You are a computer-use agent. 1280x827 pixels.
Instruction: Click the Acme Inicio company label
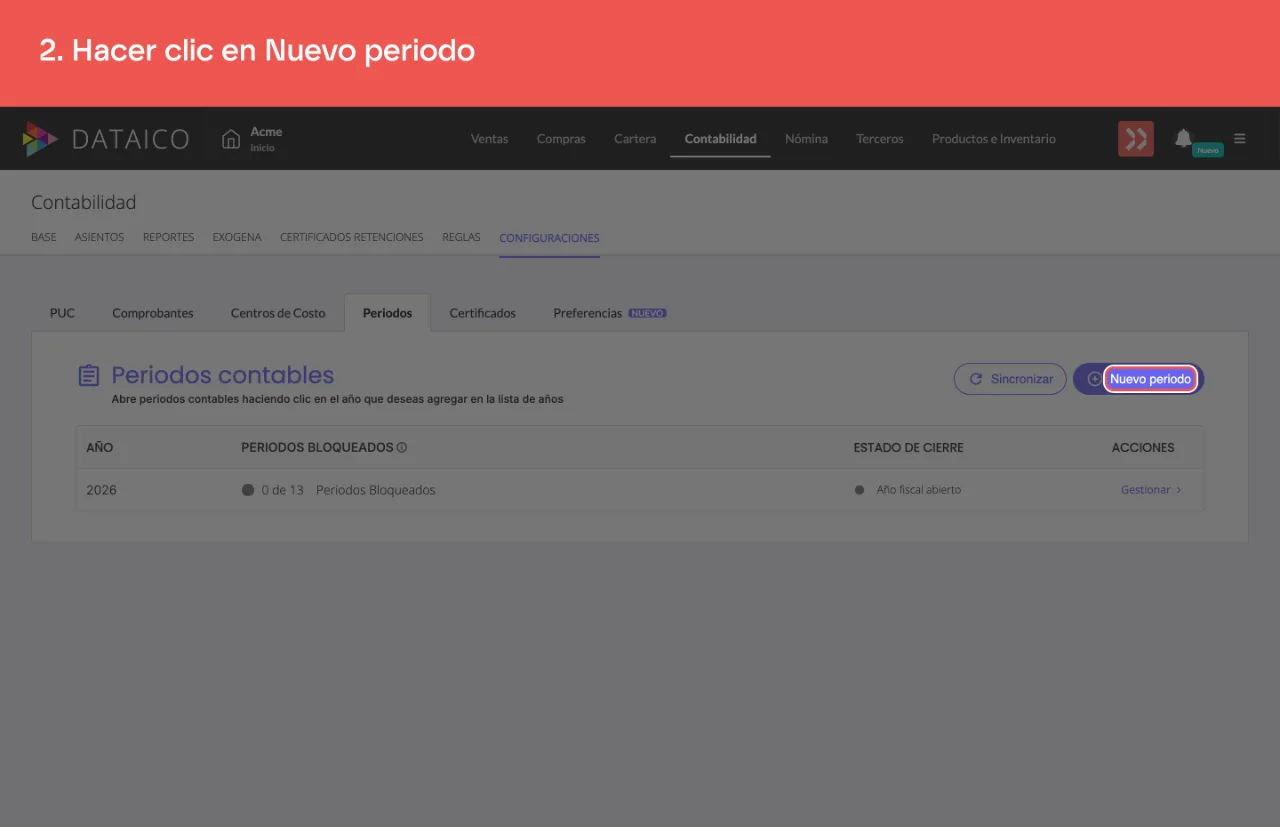click(x=266, y=139)
